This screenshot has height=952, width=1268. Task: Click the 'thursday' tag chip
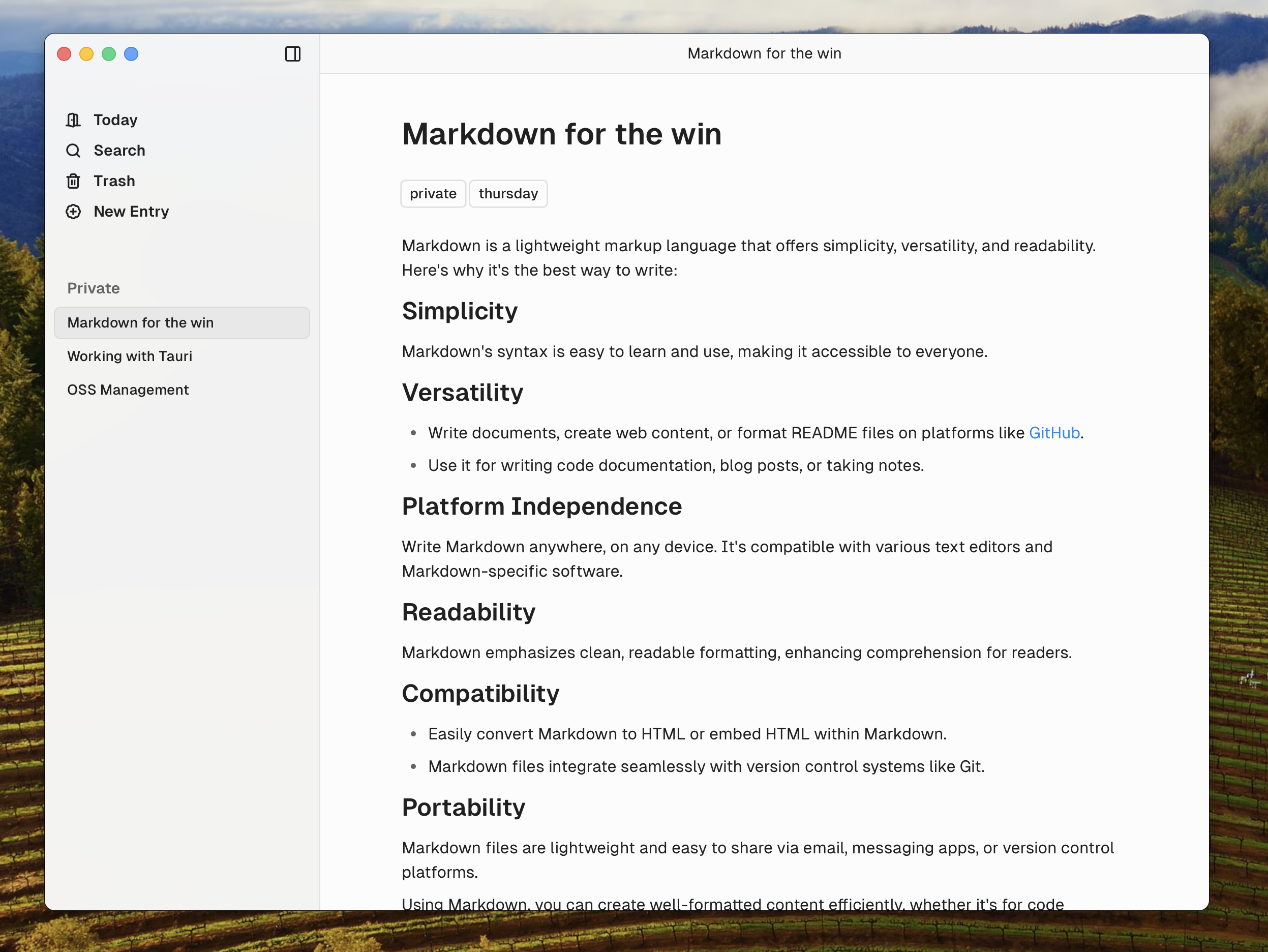coord(508,194)
